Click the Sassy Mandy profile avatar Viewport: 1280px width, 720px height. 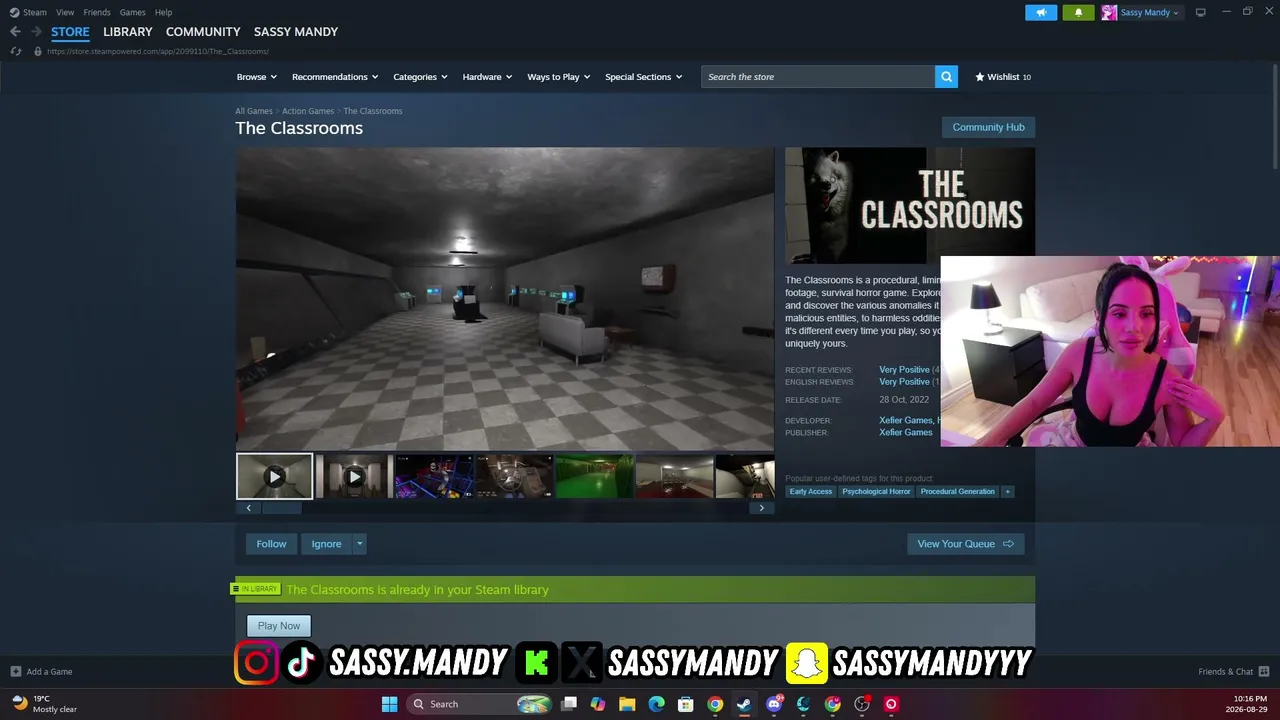(1109, 12)
